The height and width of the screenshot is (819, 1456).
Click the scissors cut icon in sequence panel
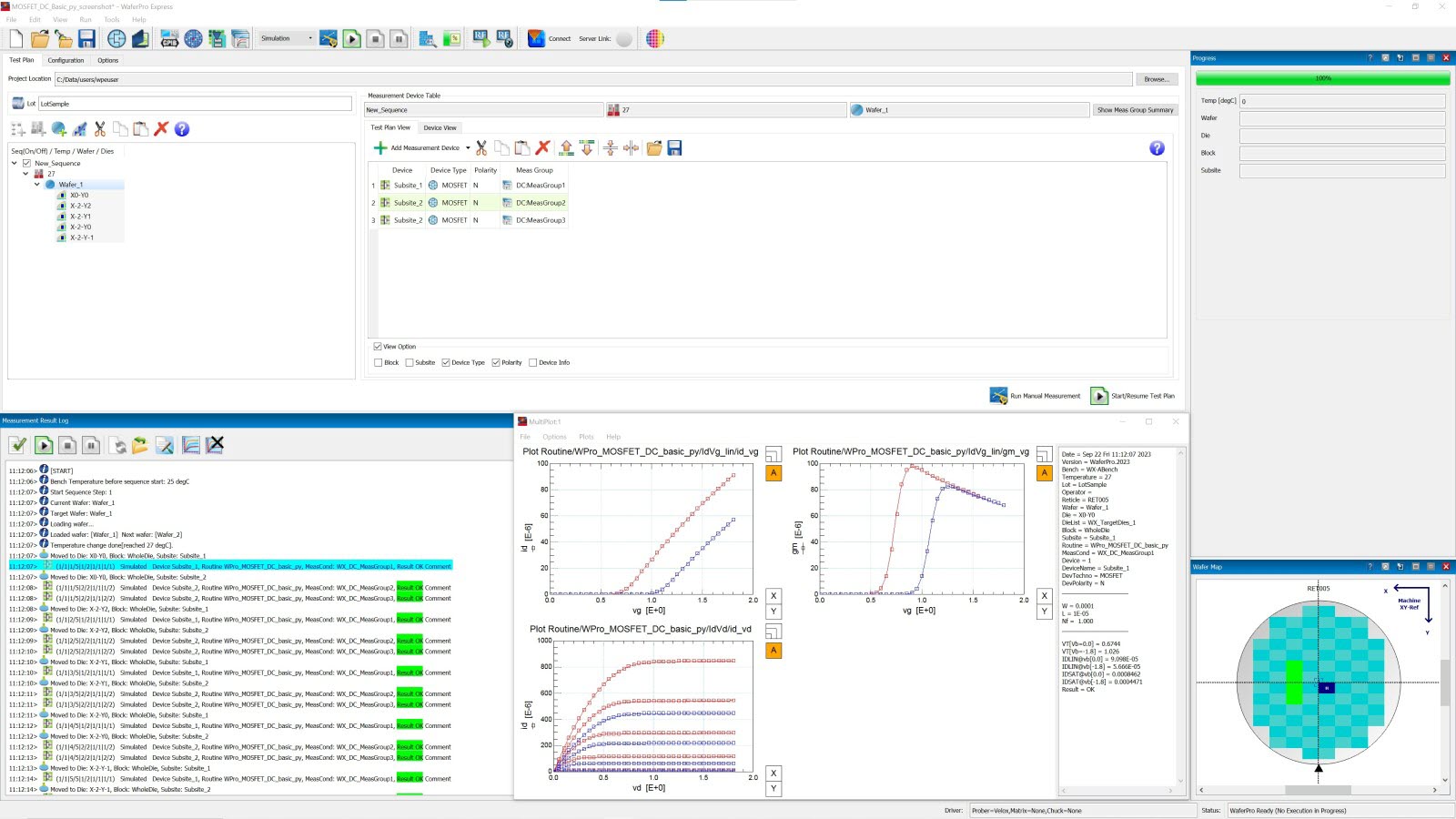[x=100, y=129]
